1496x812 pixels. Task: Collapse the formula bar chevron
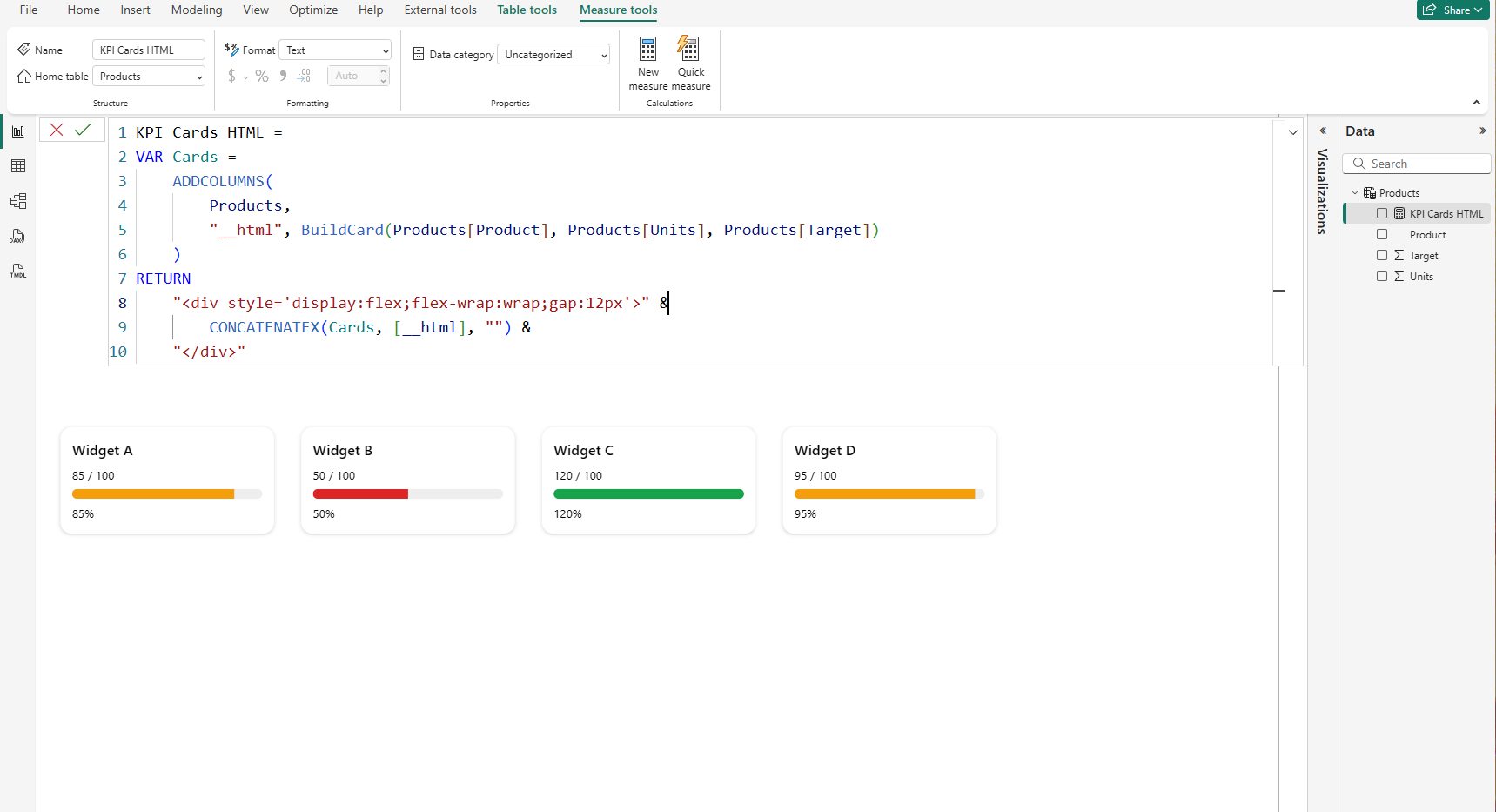pyautogui.click(x=1293, y=132)
